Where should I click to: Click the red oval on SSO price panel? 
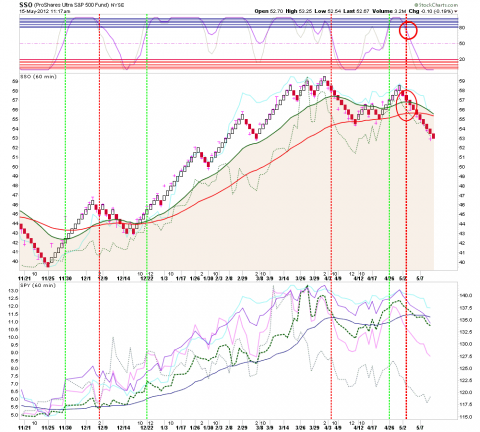coord(406,105)
